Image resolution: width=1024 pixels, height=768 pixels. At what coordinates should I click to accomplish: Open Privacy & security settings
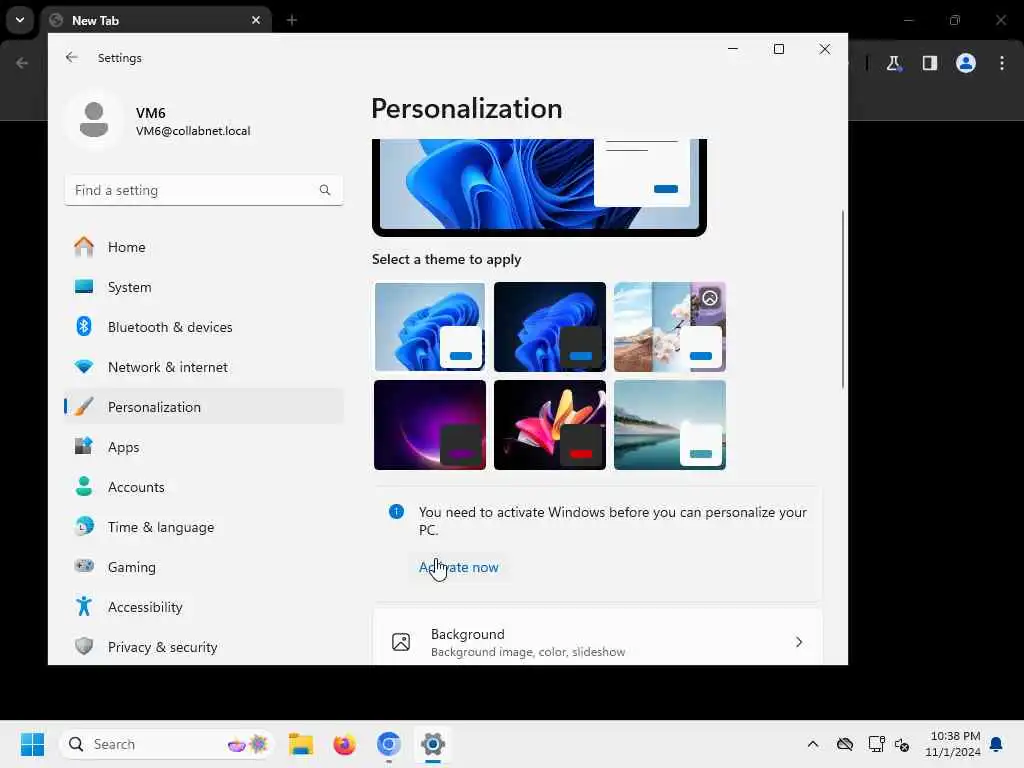[x=204, y=647]
